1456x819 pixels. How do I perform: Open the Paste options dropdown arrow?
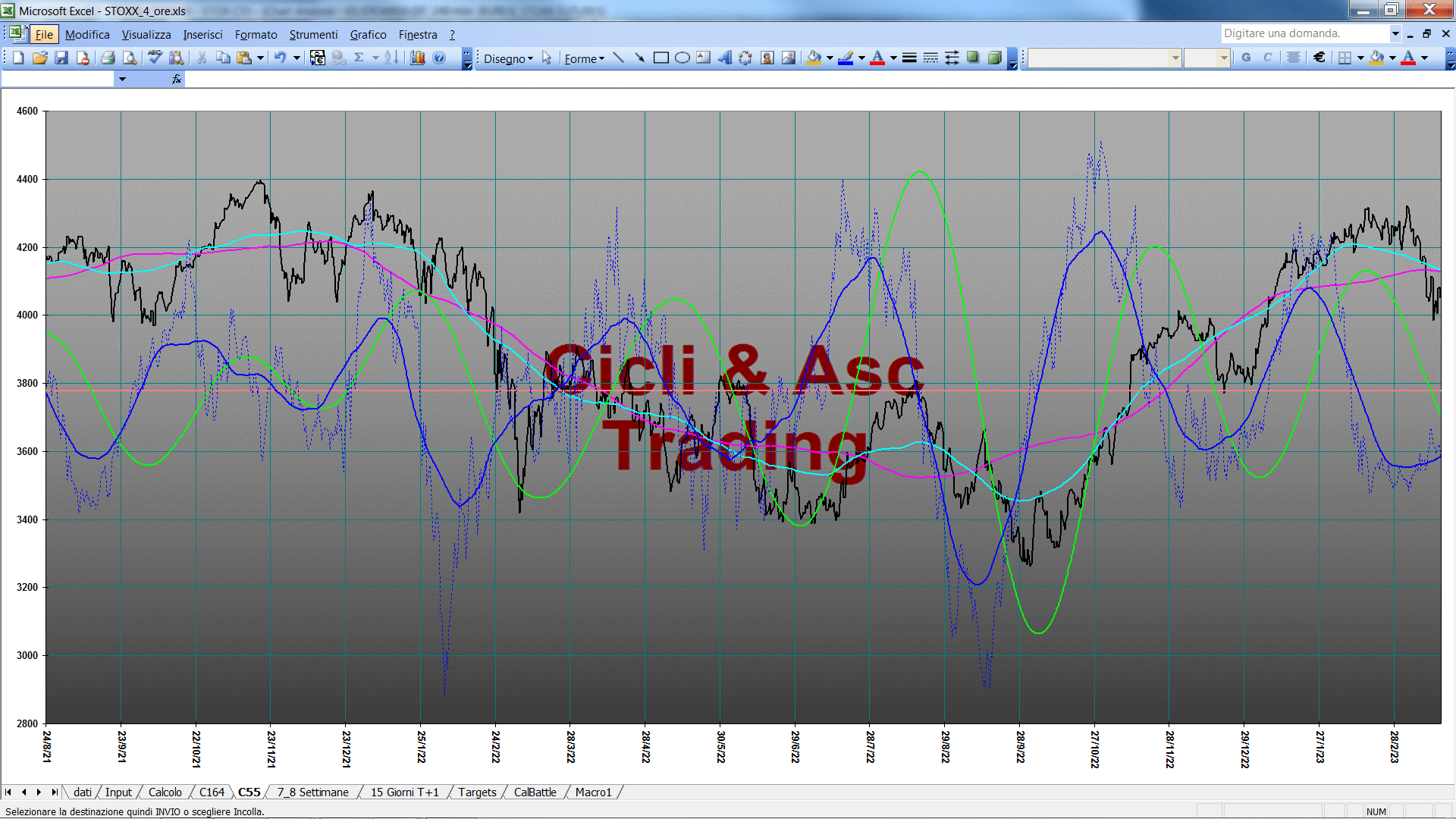click(260, 58)
